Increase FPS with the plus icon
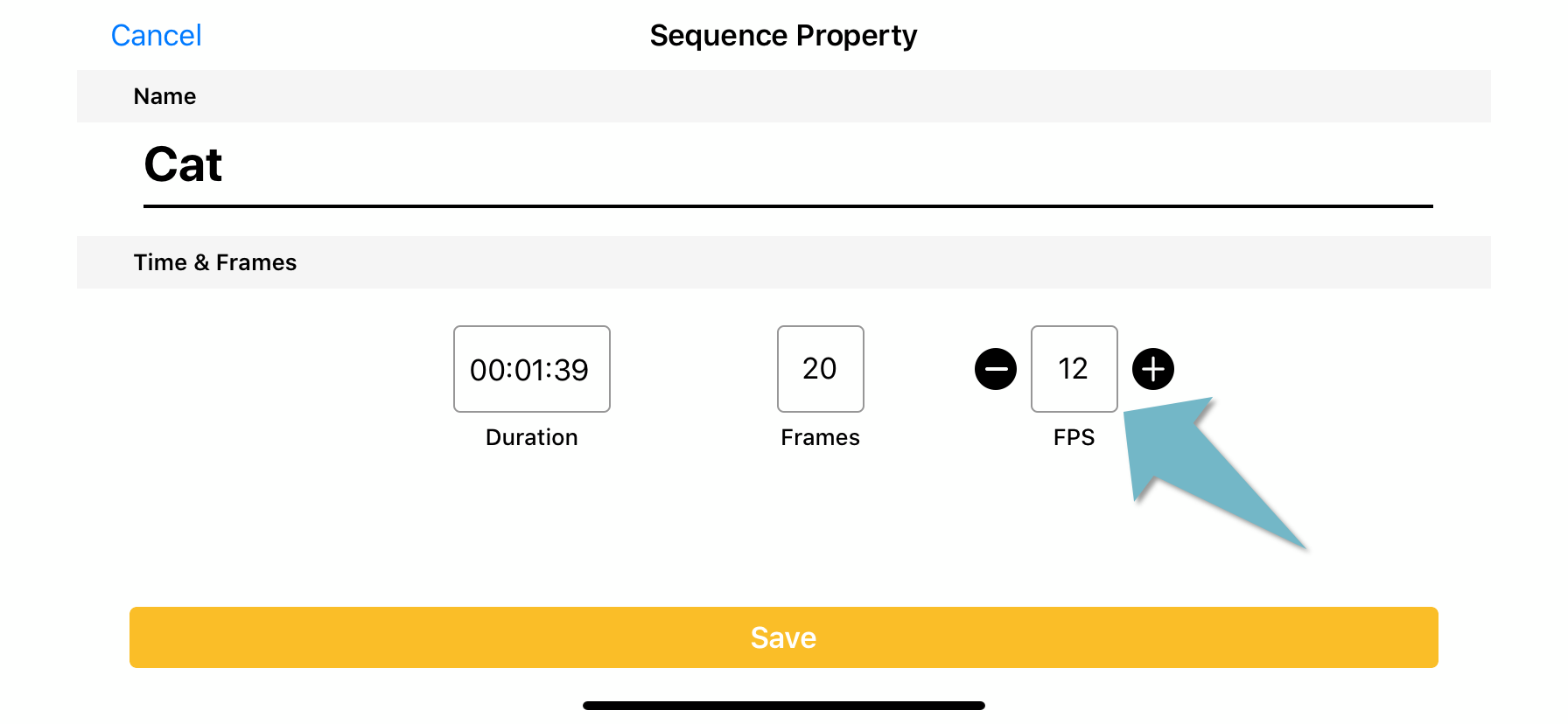The height and width of the screenshot is (724, 1568). [x=1153, y=369]
